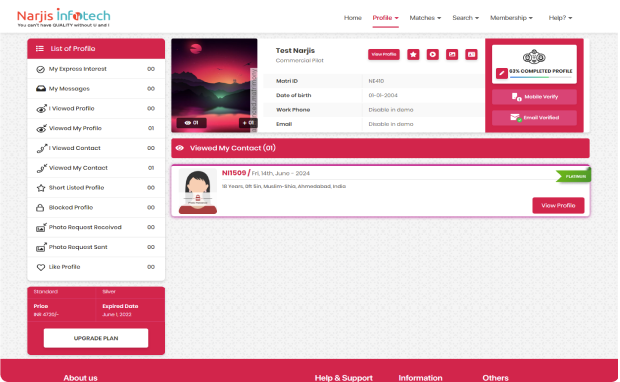Click the About us footer heading
The height and width of the screenshot is (382, 620).
point(80,378)
